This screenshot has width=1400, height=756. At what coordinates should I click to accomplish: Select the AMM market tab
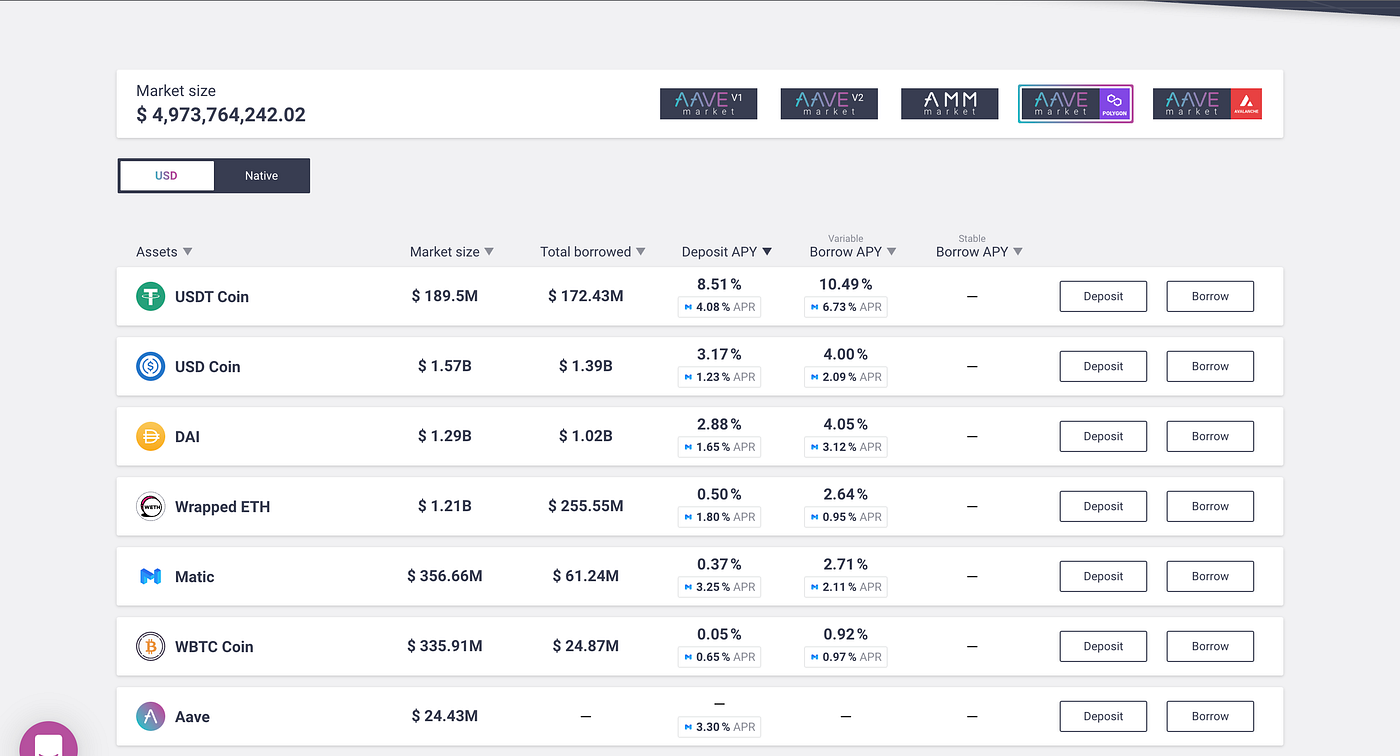(x=949, y=104)
